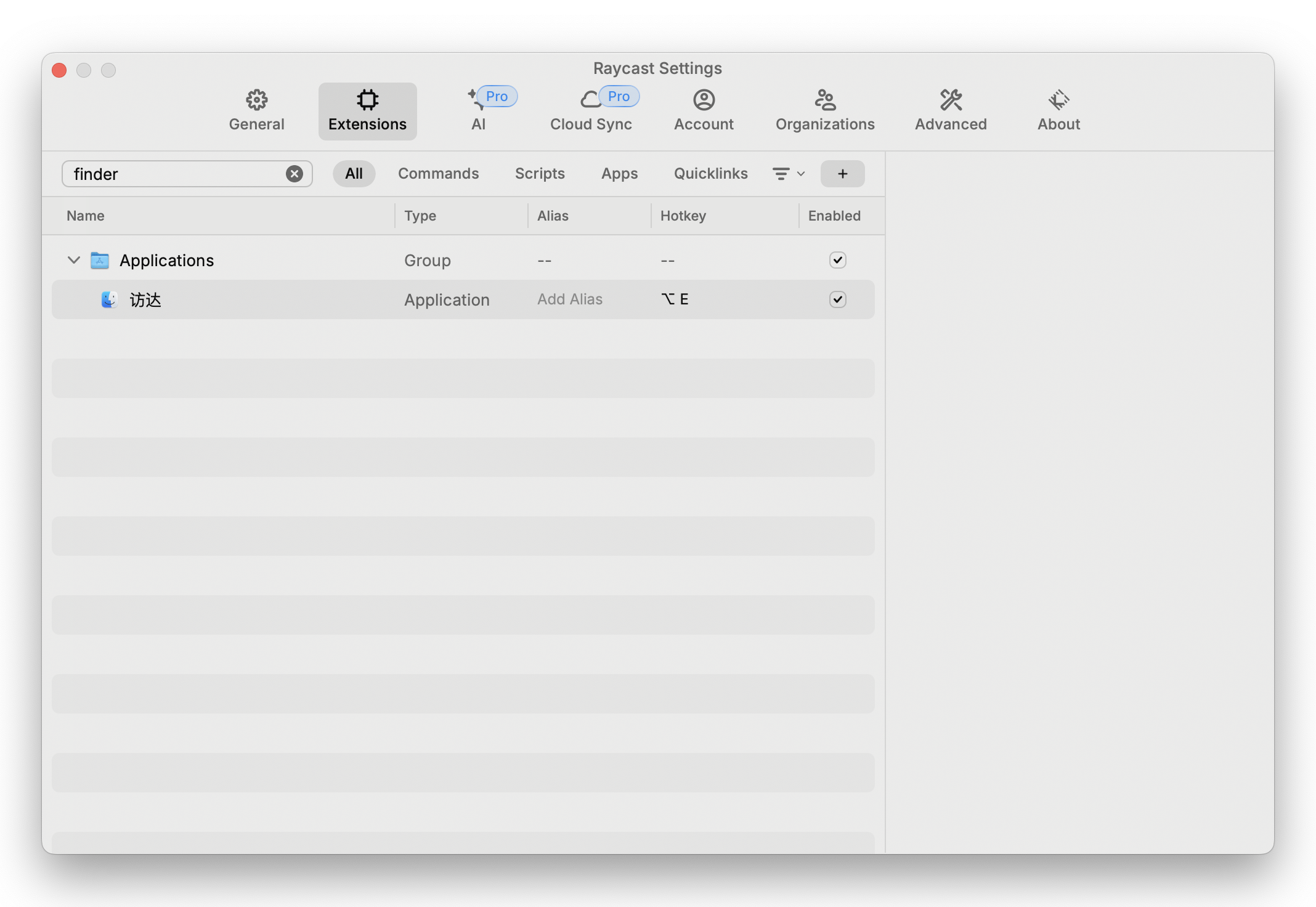Click the Finder app icon in row

[109, 299]
